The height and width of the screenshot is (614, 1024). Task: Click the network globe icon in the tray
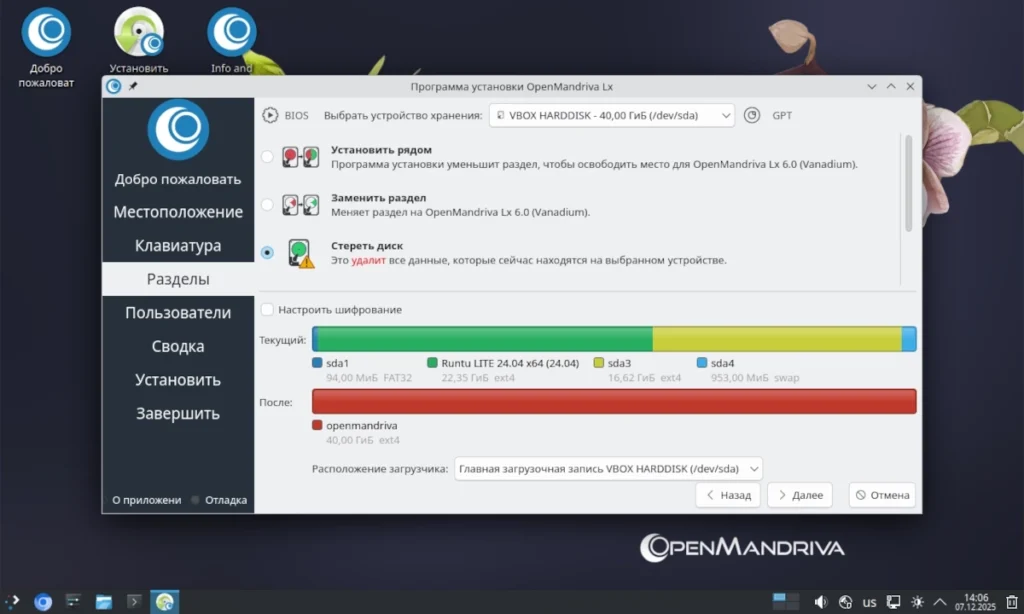tap(846, 602)
